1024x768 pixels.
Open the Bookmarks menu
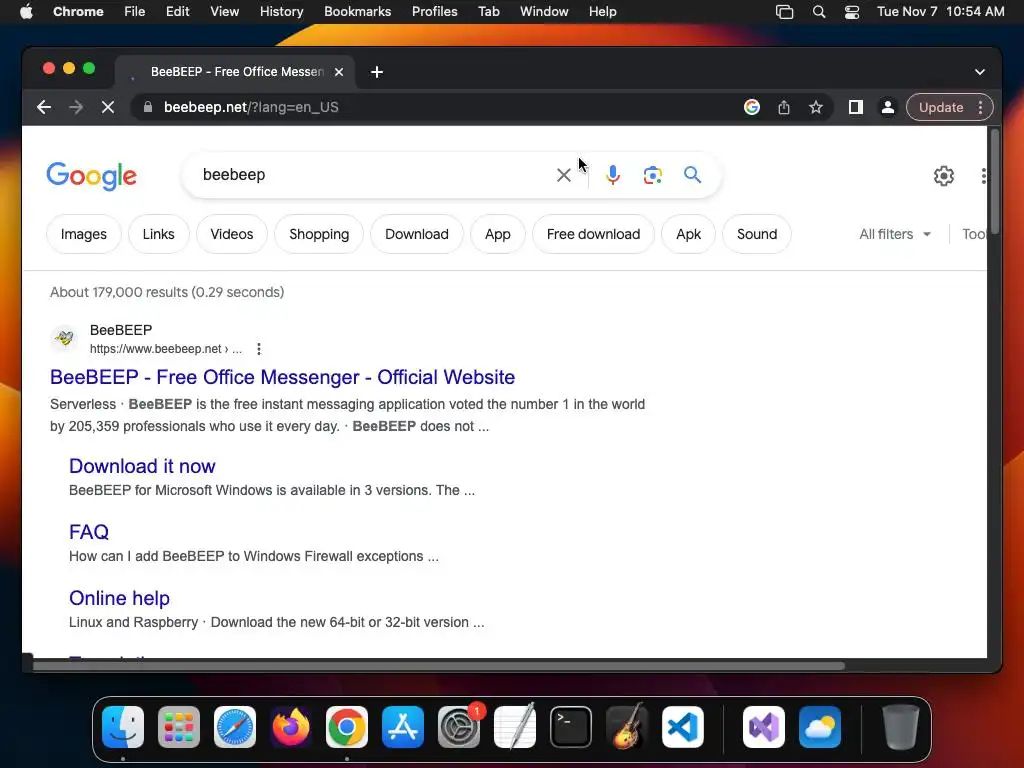click(357, 12)
